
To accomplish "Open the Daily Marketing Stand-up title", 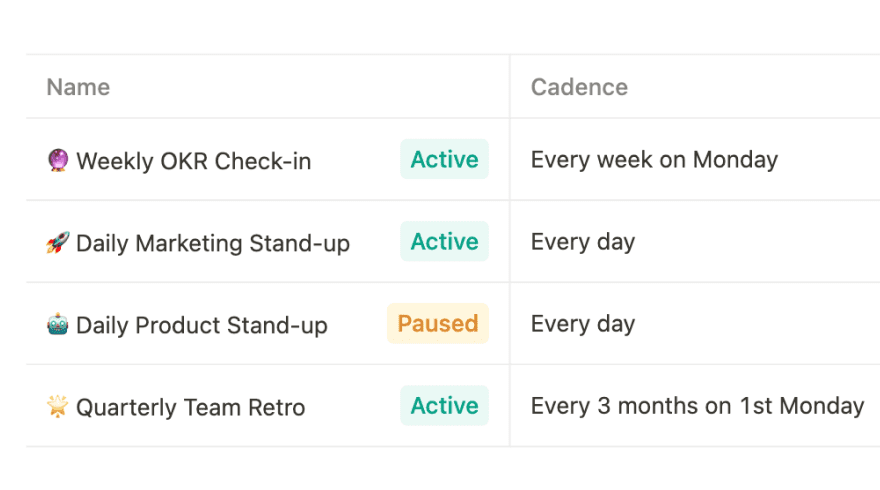I will coord(213,243).
